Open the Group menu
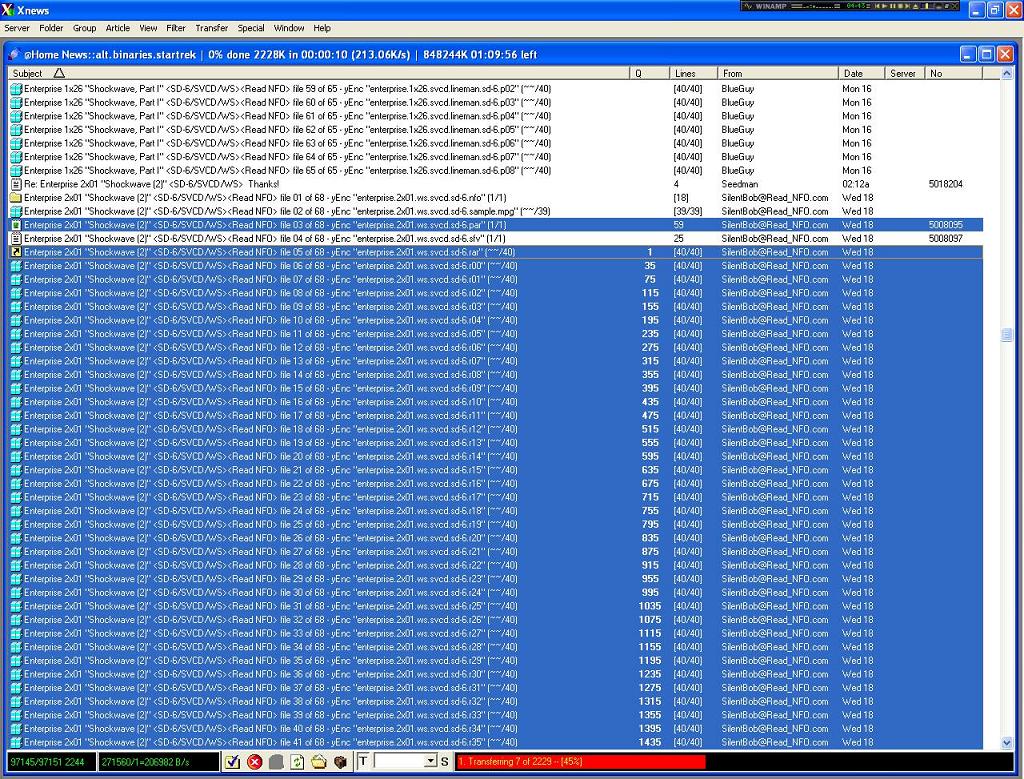The height and width of the screenshot is (779, 1024). pyautogui.click(x=84, y=28)
